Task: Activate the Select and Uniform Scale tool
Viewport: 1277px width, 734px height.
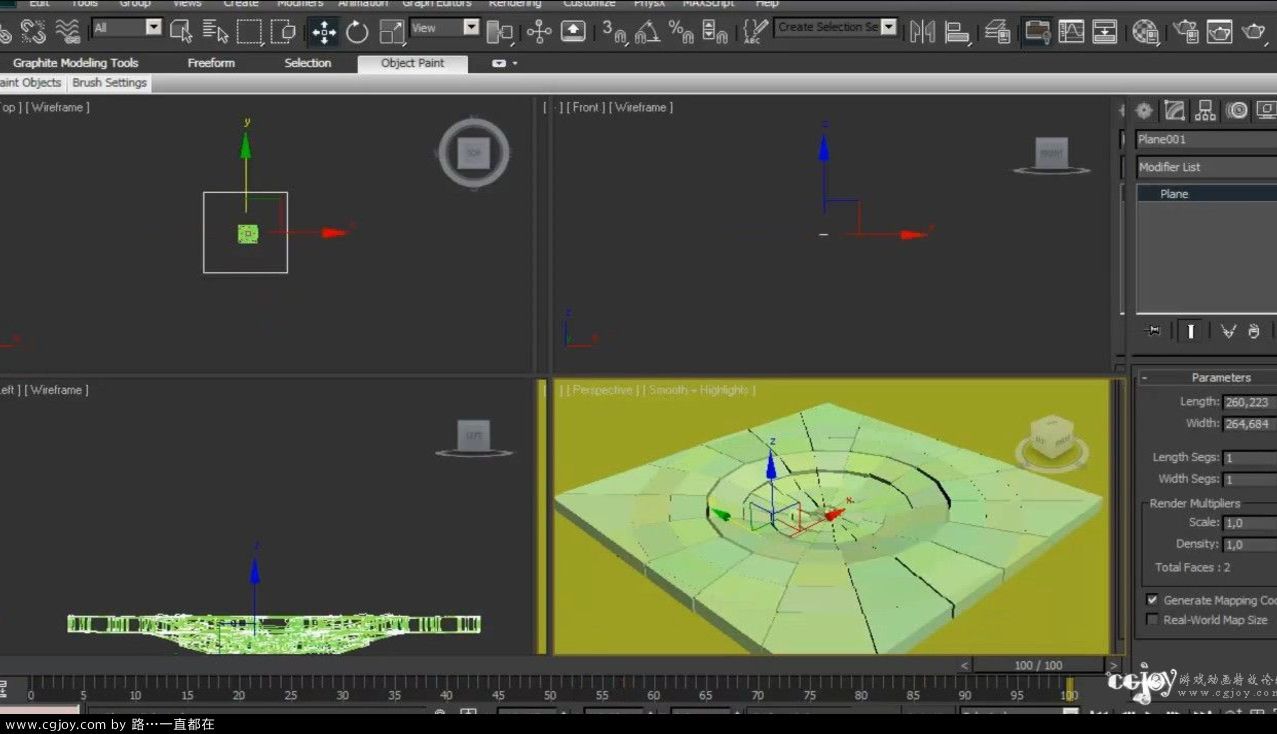Action: click(x=392, y=31)
